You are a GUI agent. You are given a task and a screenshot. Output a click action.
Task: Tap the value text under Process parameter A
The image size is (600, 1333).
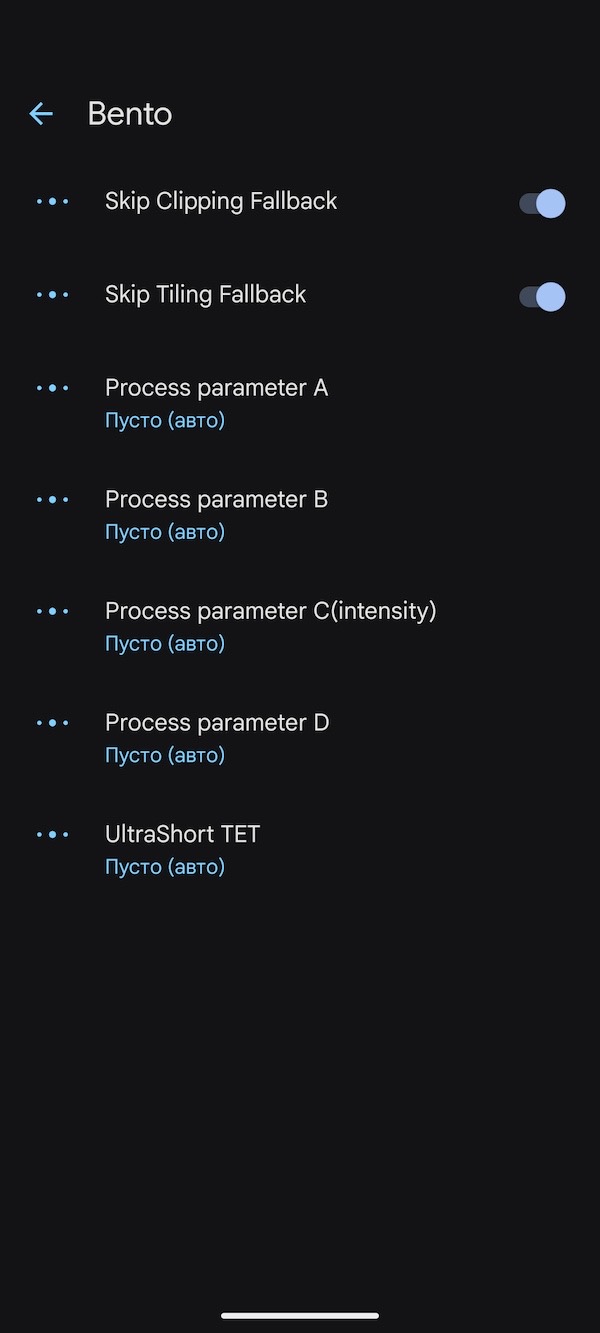(x=165, y=421)
